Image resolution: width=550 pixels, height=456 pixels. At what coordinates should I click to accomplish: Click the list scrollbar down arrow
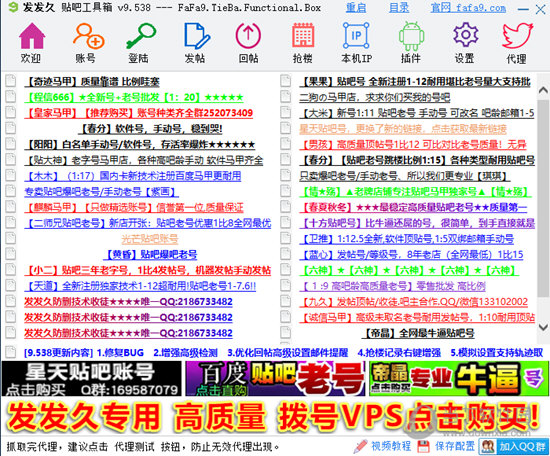click(x=543, y=328)
